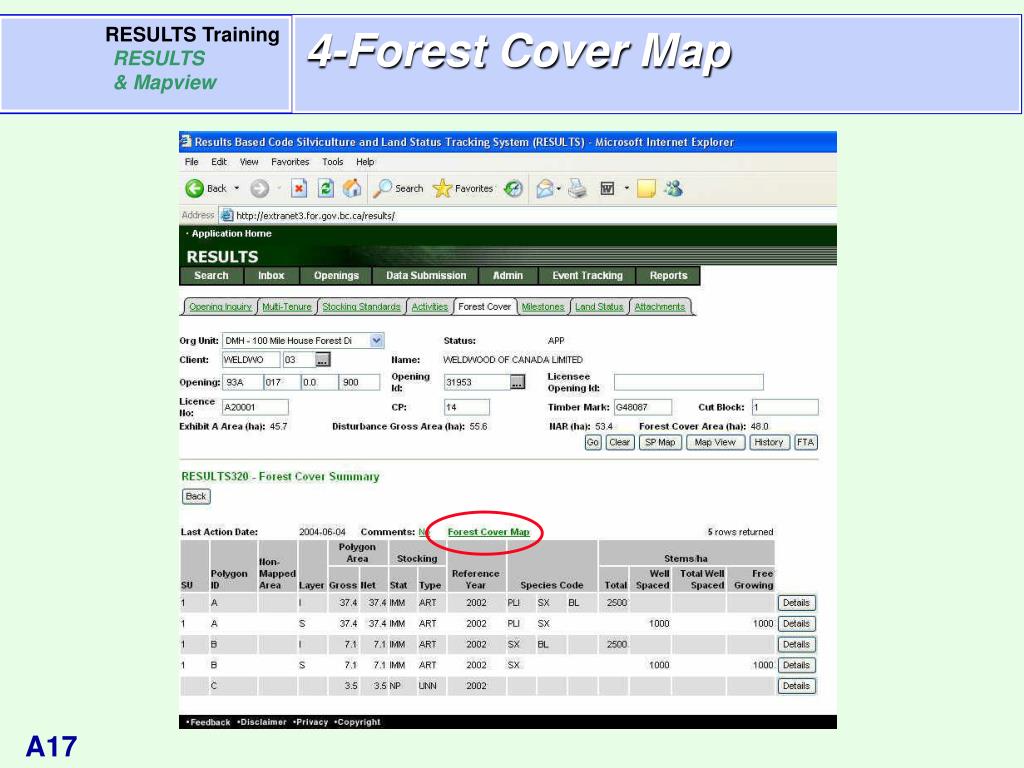The image size is (1024, 768).
Task: Select the Admin navigation tab
Action: tap(508, 276)
